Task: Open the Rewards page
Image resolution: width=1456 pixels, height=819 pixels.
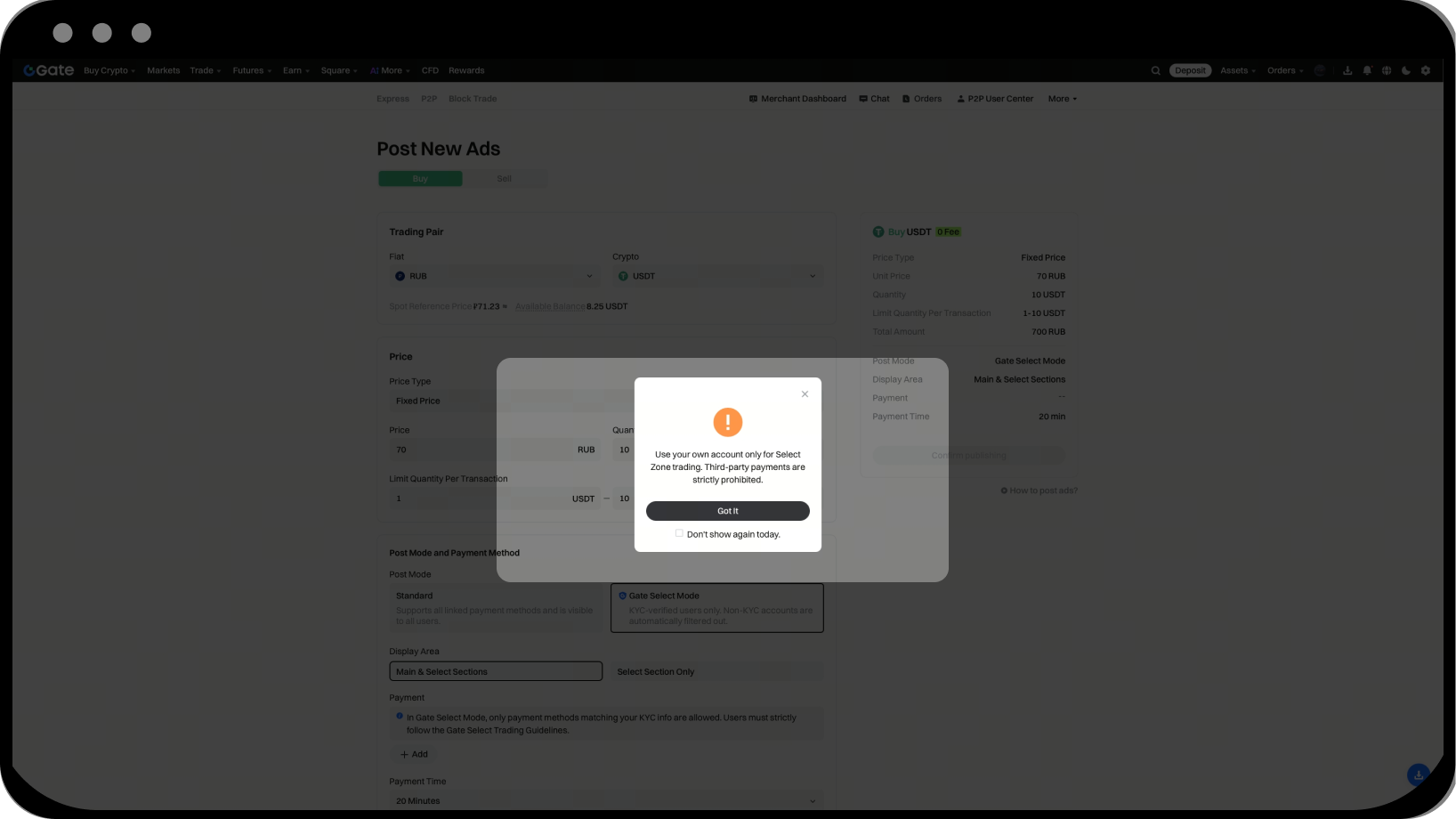Action: (x=466, y=70)
